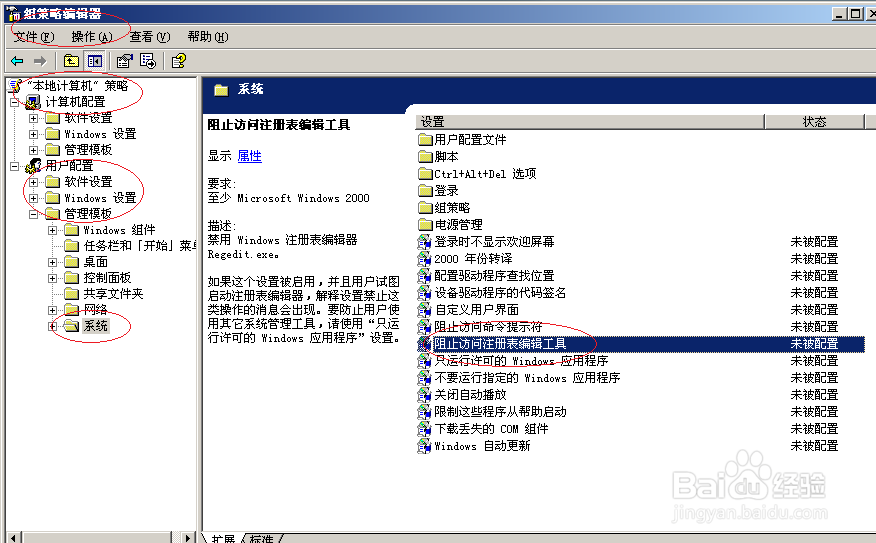Open the 文件(F) menu
This screenshot has width=876, height=543.
(x=34, y=37)
